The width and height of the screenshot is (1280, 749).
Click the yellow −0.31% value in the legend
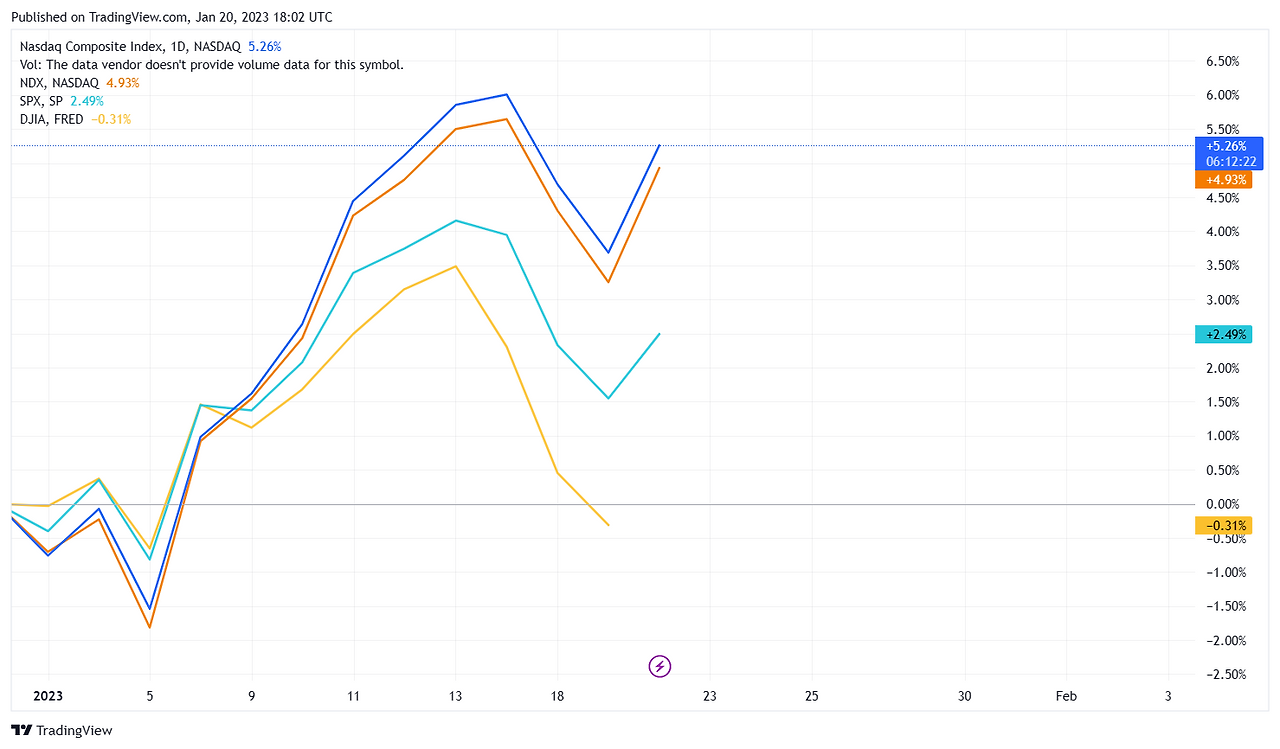point(111,119)
